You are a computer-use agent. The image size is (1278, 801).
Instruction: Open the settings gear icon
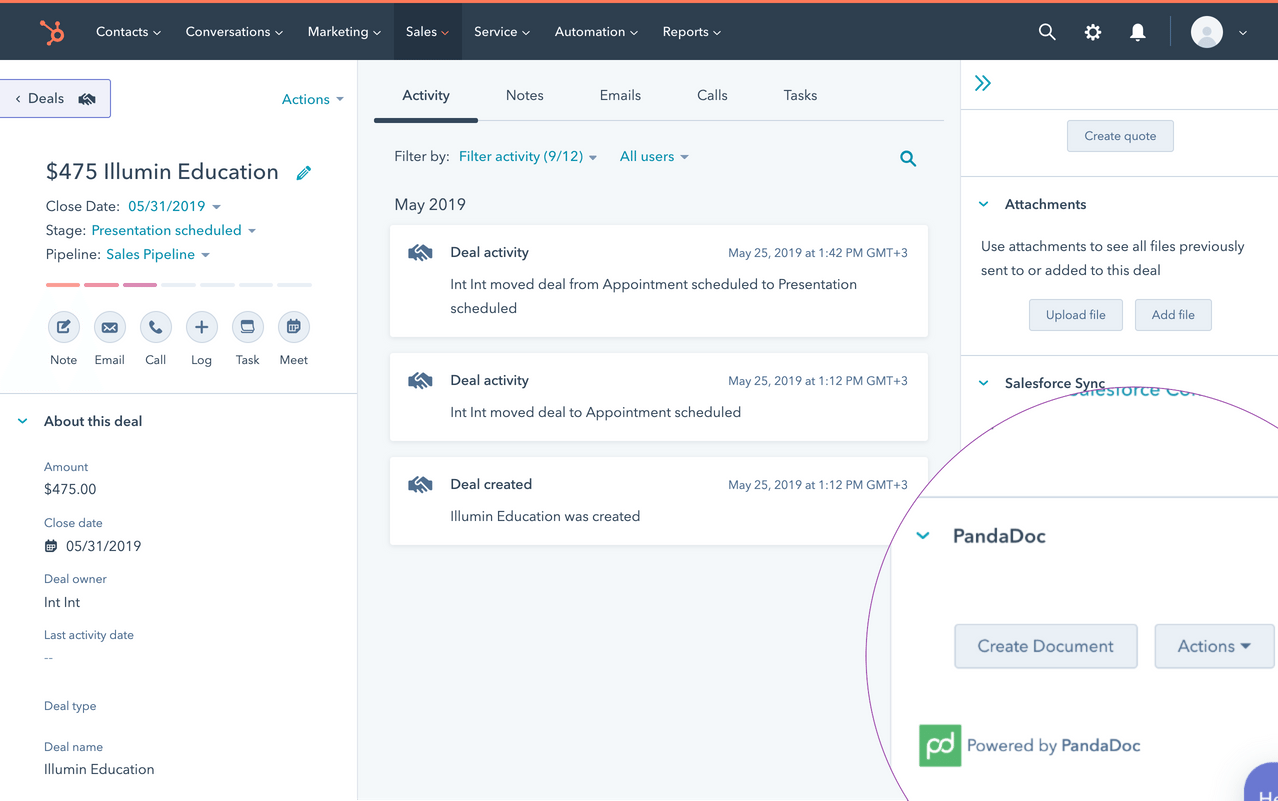(x=1093, y=32)
